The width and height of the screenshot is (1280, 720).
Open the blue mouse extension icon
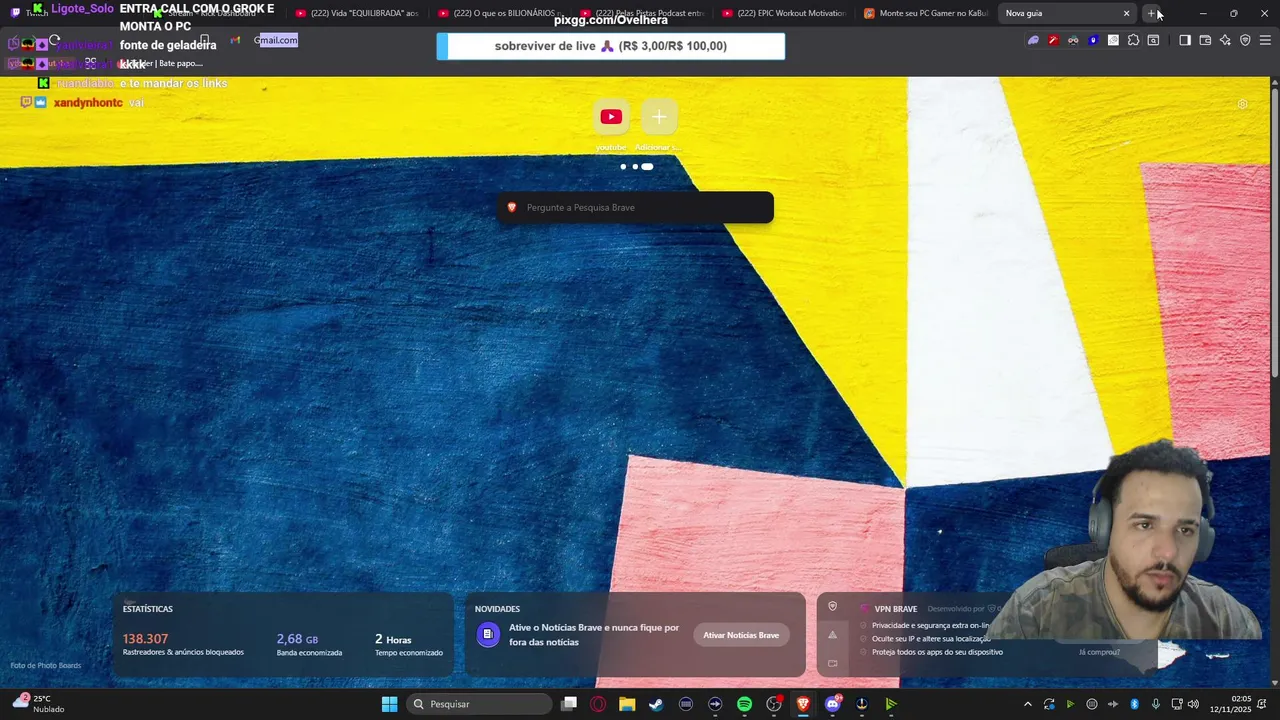pyautogui.click(x=1093, y=40)
